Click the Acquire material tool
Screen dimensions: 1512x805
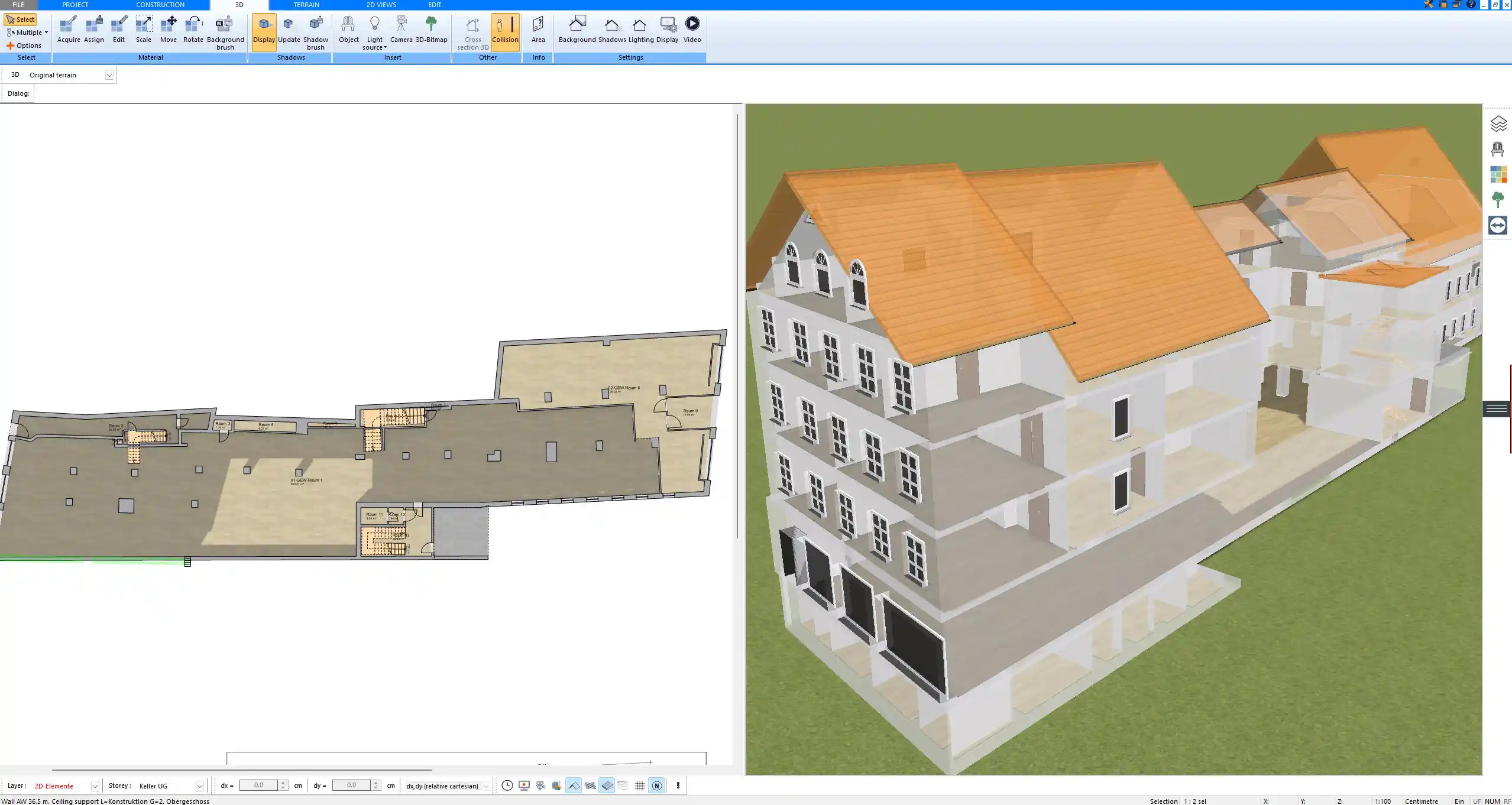pos(69,30)
